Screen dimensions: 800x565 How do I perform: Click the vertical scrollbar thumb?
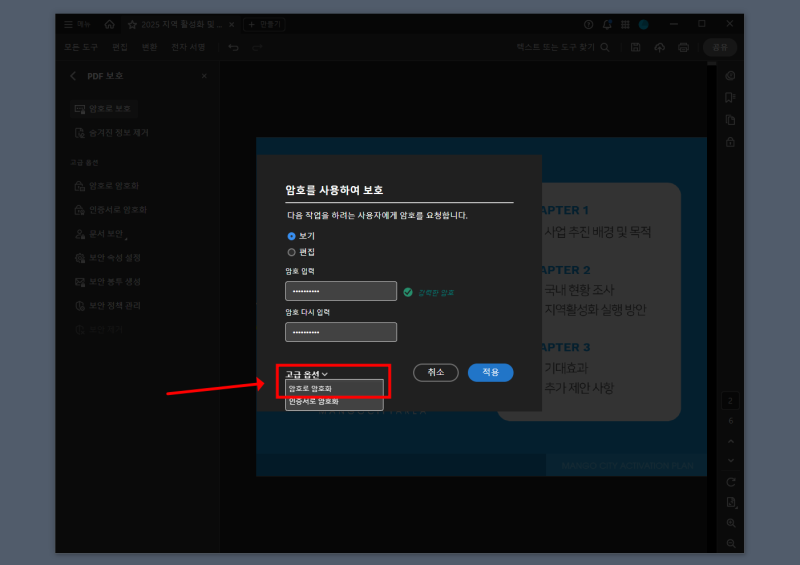712,64
